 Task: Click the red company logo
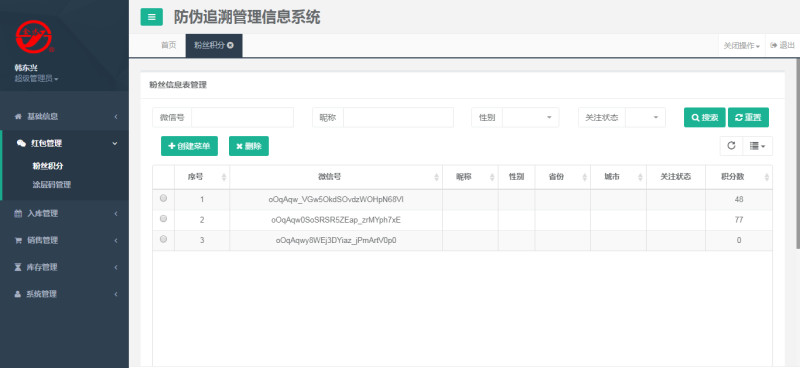click(34, 37)
